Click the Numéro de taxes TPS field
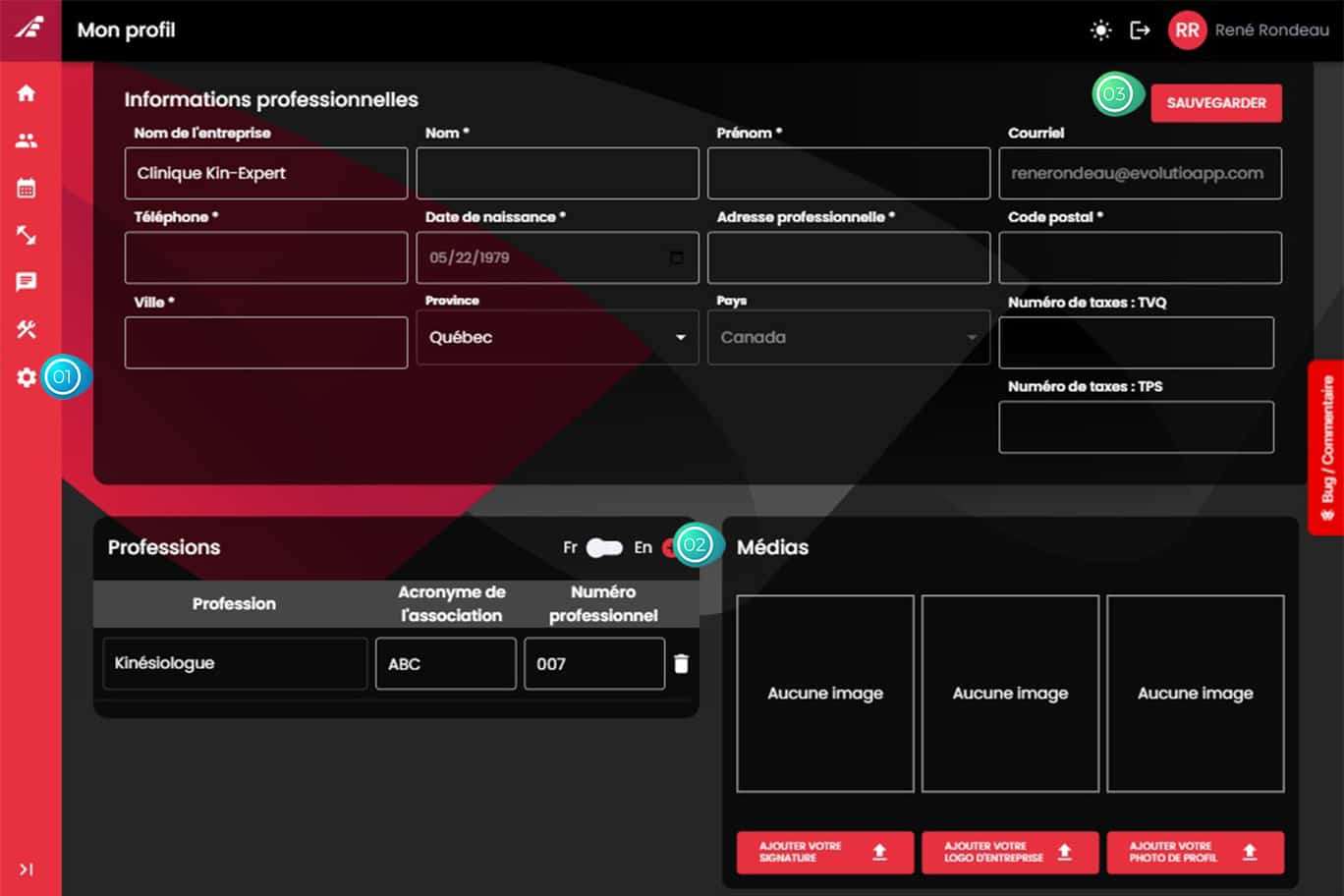 tap(1136, 426)
